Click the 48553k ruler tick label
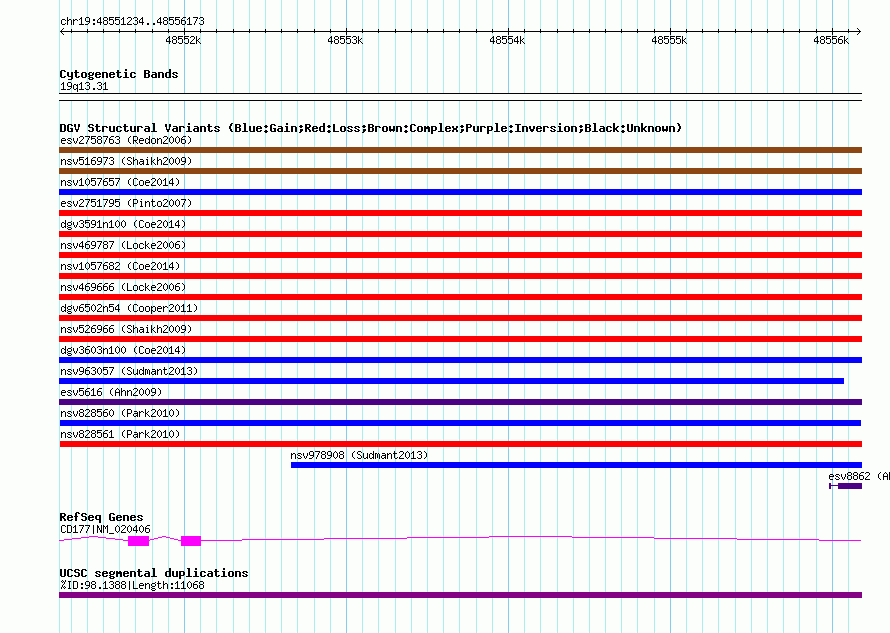 (x=345, y=40)
